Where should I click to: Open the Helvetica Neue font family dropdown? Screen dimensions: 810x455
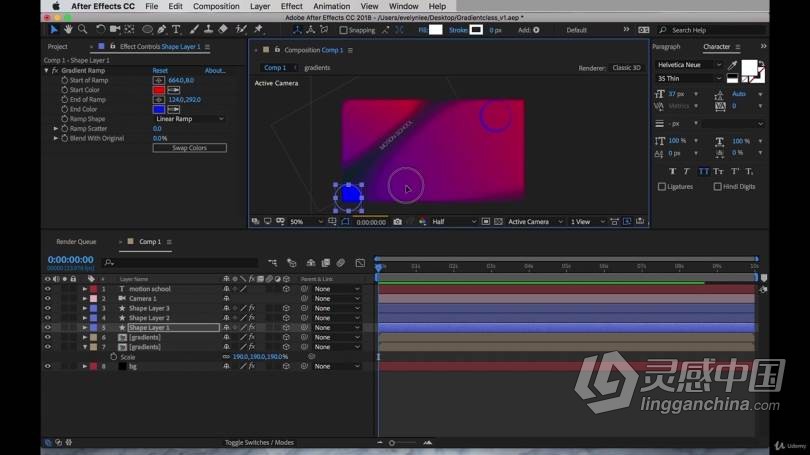tap(690, 65)
